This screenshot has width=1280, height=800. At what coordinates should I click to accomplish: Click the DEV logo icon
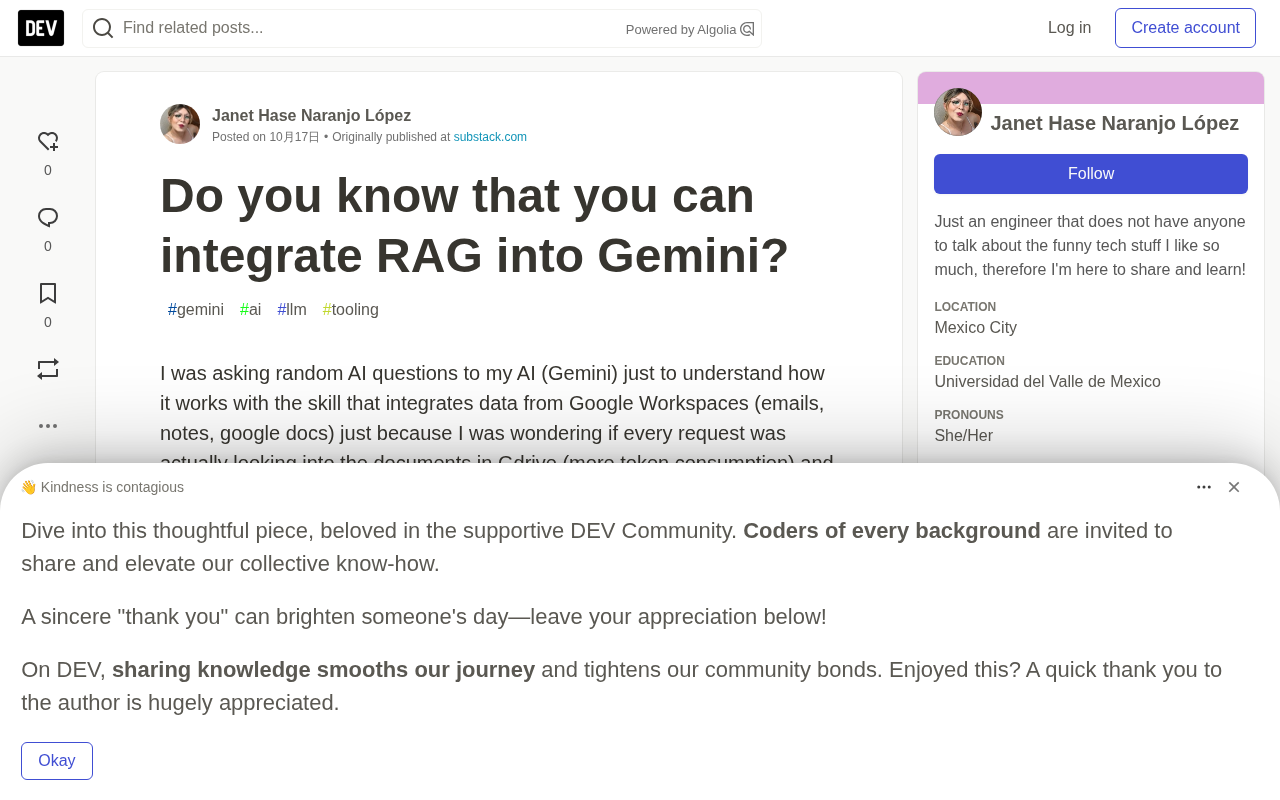(x=41, y=28)
